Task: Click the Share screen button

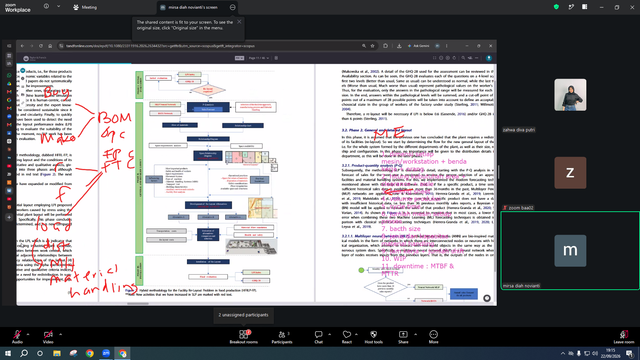Action: pos(403,337)
